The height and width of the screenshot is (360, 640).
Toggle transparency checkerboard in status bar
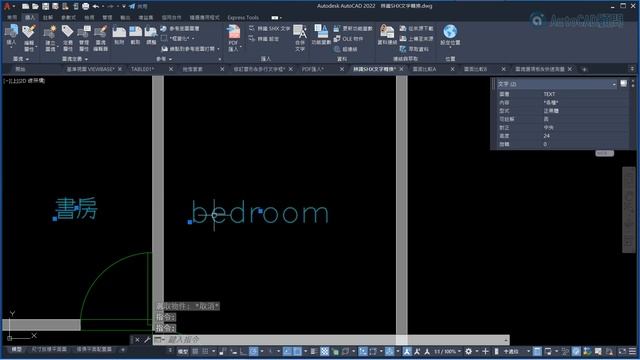pos(324,351)
